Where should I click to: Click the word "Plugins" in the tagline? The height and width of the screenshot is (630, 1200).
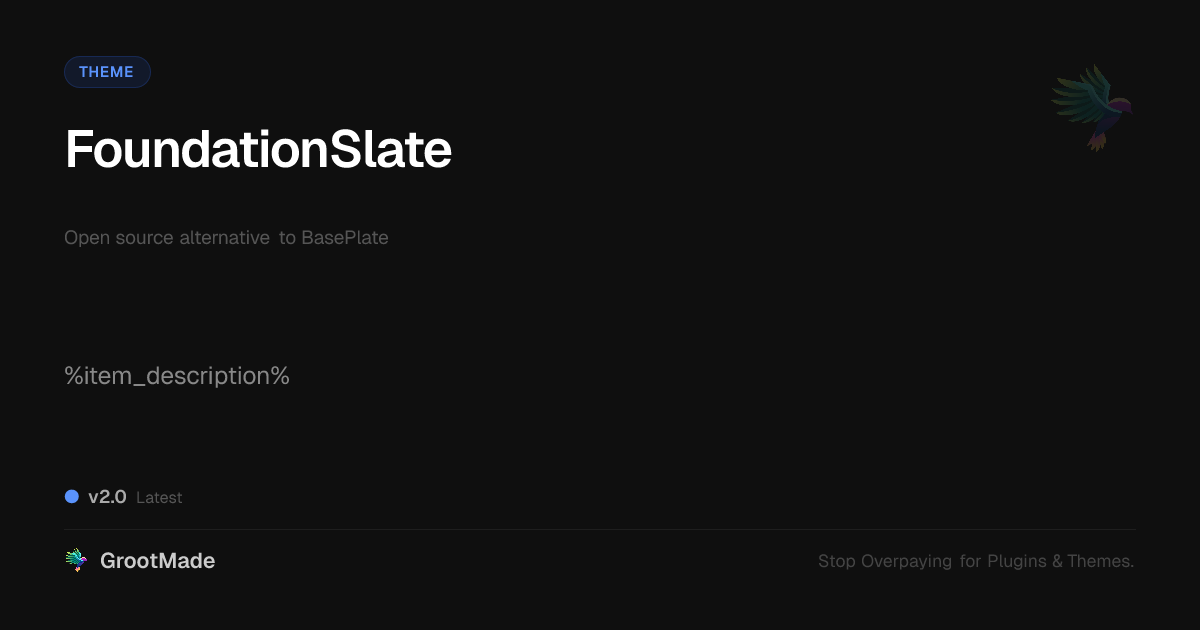[1017, 561]
